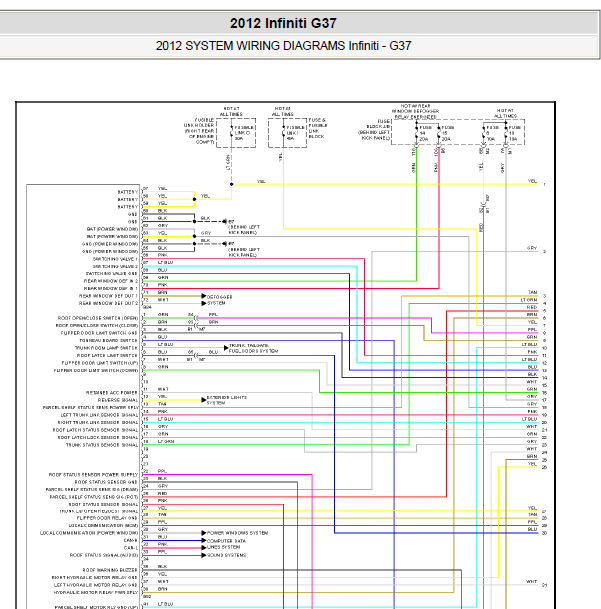Screen dimensions: 601x609
Task: Click the REVERSE SIGNAL pin label
Action: (118, 400)
